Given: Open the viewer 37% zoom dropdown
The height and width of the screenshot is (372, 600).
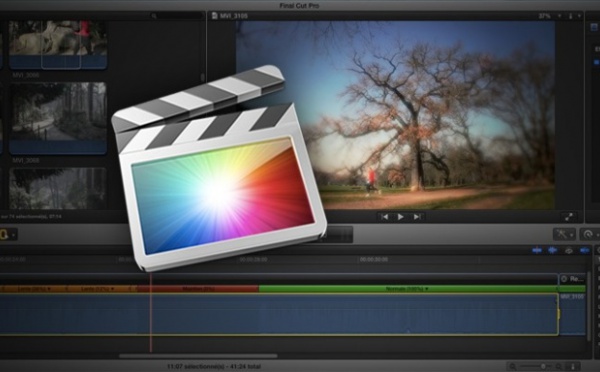Looking at the screenshot, I should [549, 16].
